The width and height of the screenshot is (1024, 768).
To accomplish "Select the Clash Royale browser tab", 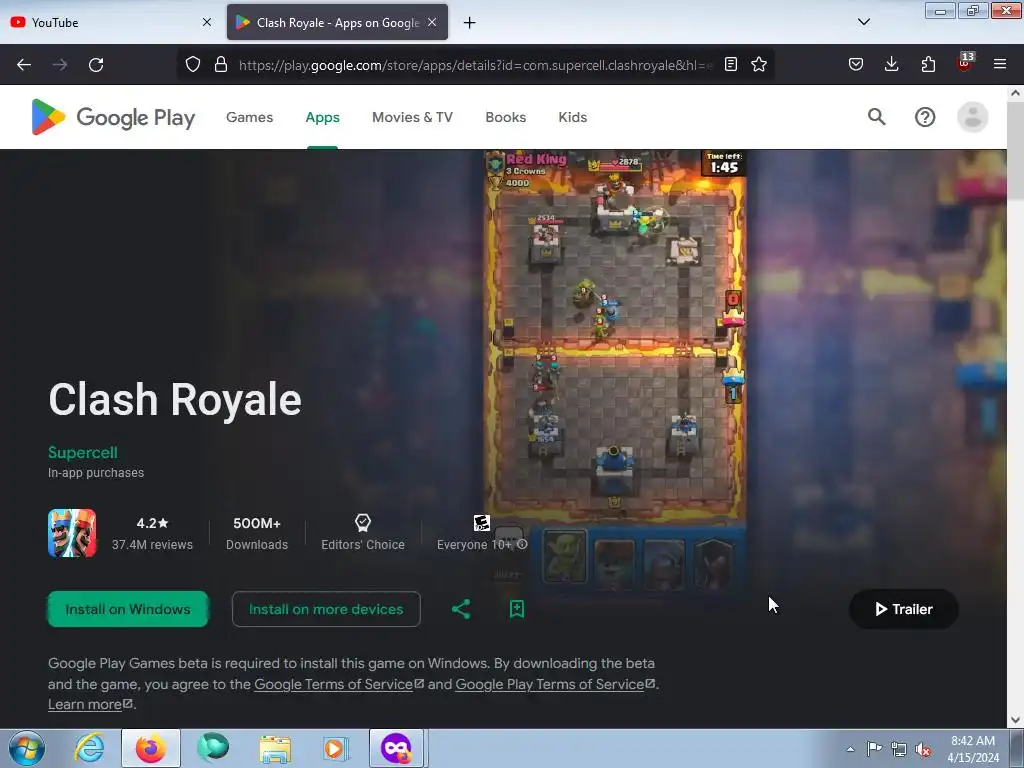I will pos(337,23).
